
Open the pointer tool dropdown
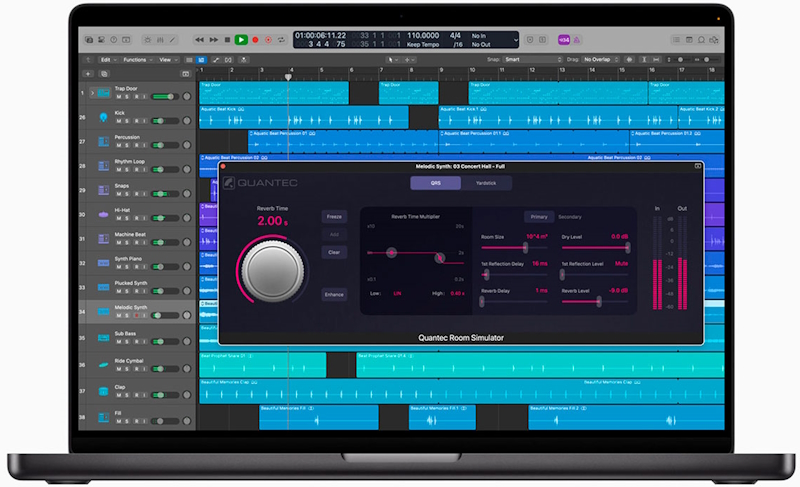(x=392, y=60)
